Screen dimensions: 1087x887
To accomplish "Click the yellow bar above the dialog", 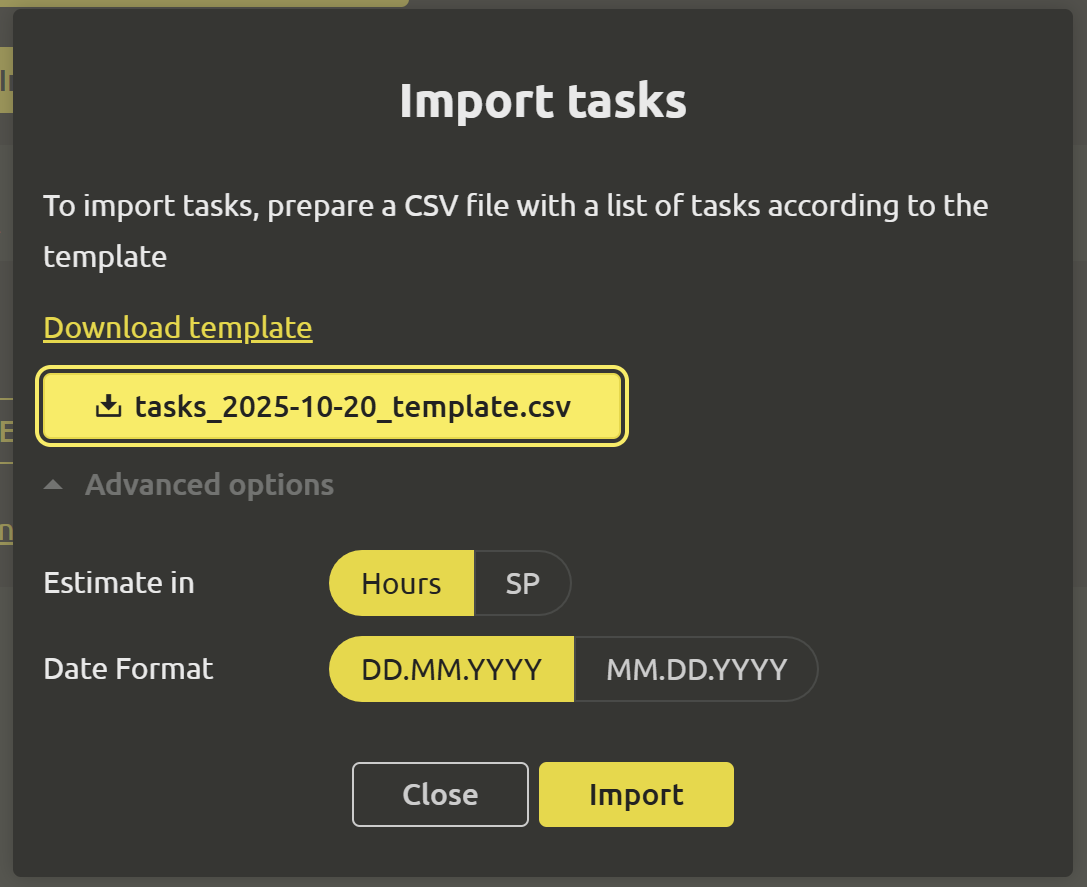I will (x=200, y=3).
